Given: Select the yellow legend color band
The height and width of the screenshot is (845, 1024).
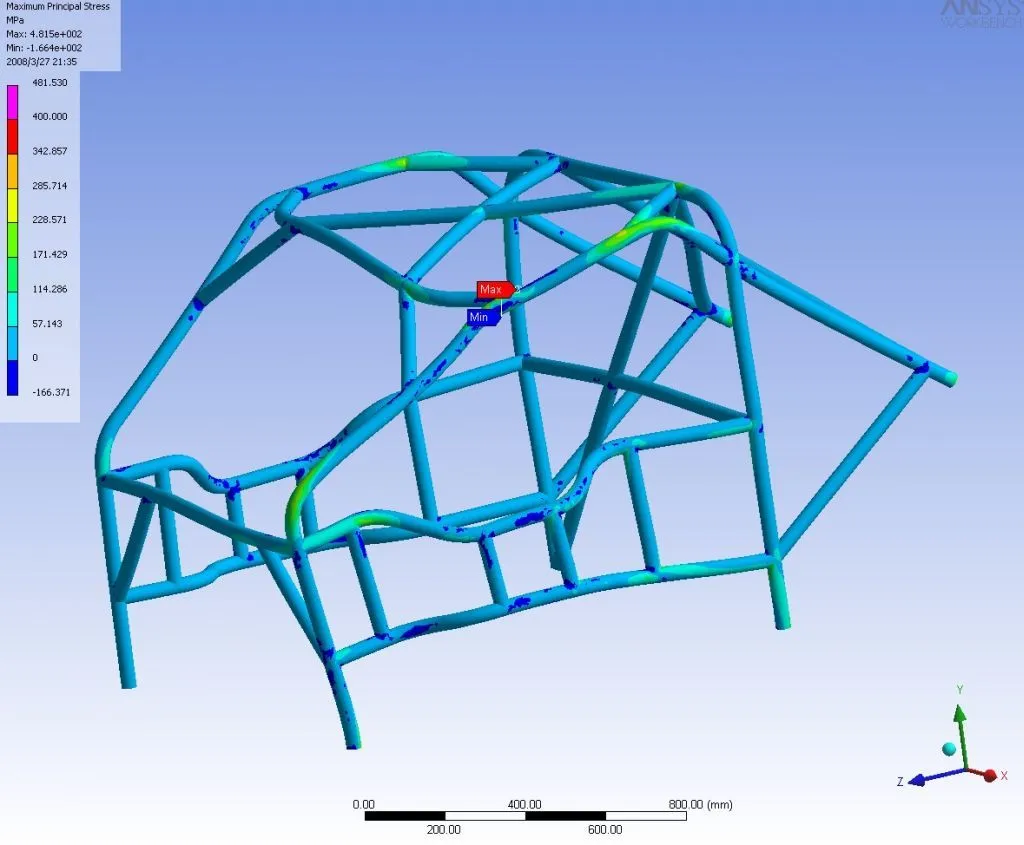Looking at the screenshot, I should pos(13,203).
